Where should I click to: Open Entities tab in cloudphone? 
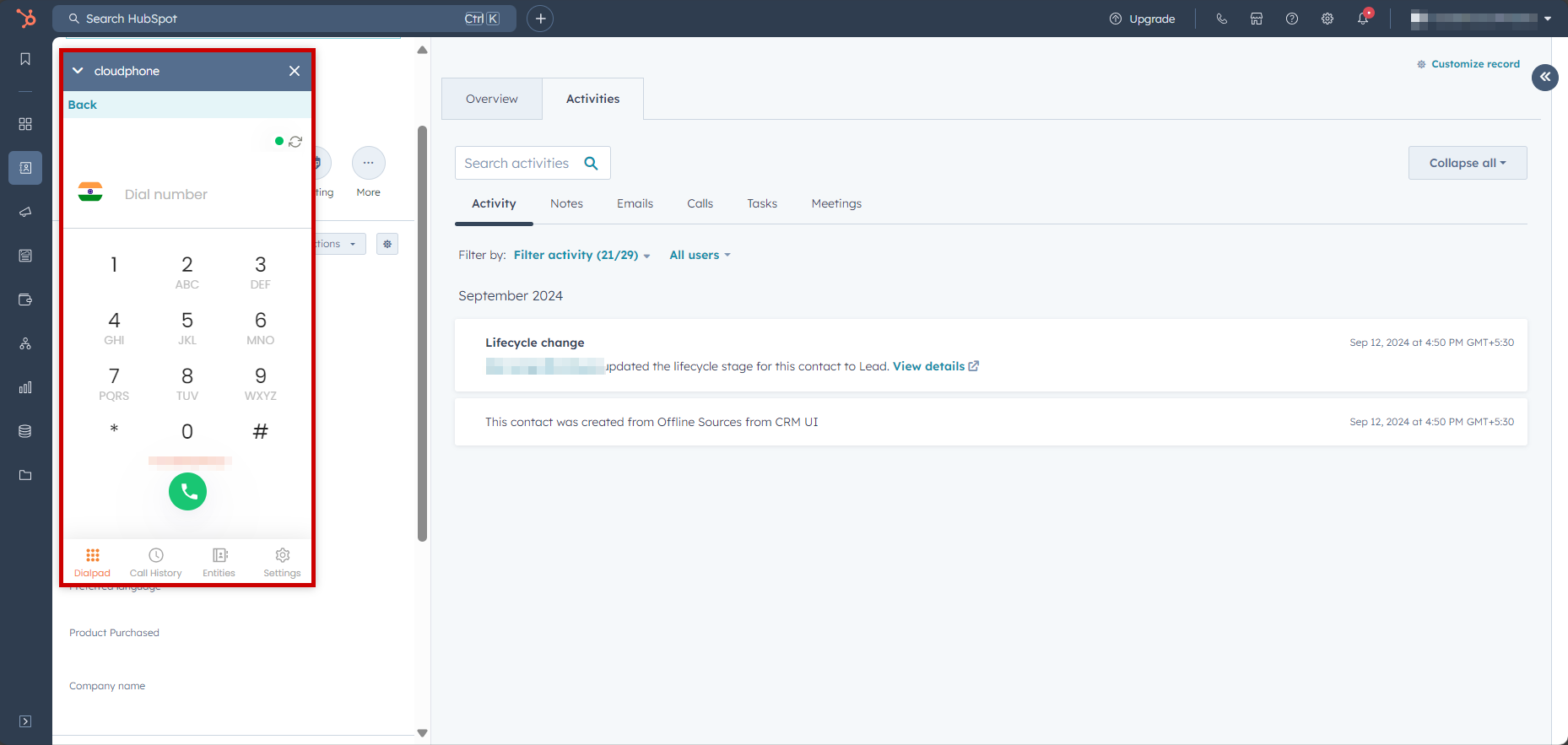[x=219, y=563]
